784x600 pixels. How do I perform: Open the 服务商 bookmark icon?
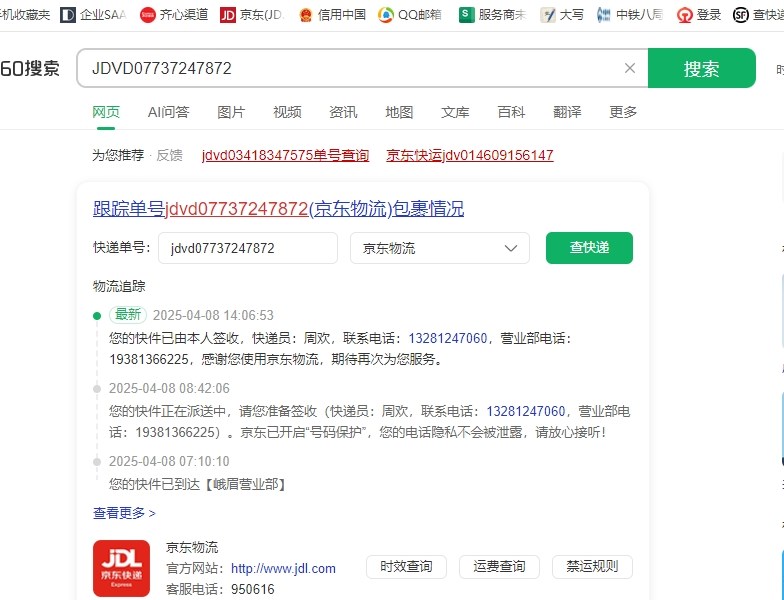(466, 15)
